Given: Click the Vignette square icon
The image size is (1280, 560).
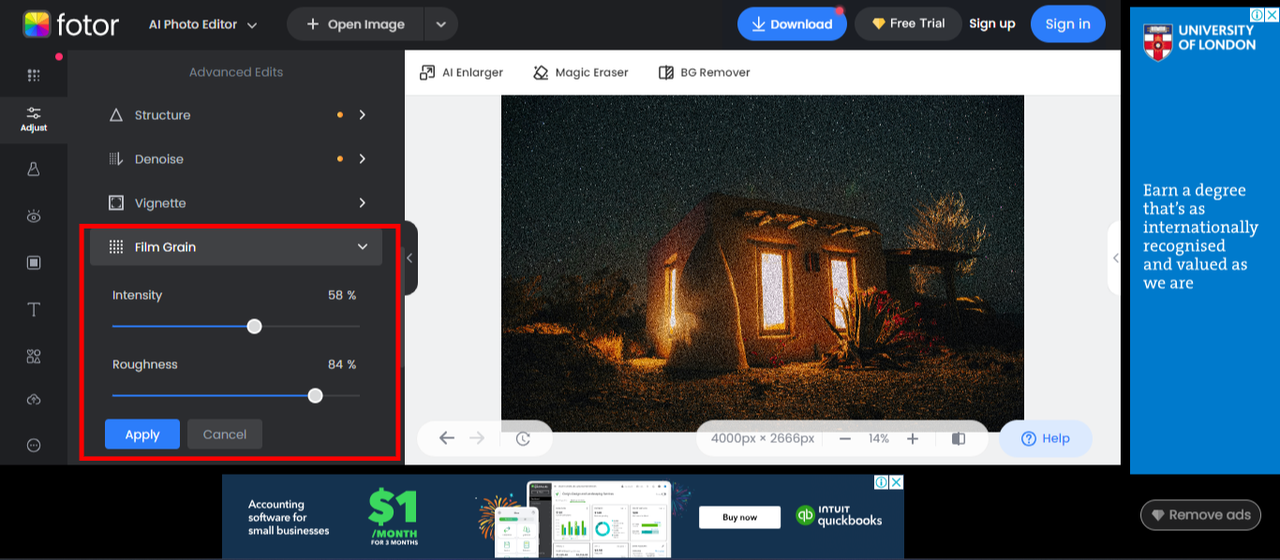Looking at the screenshot, I should click(116, 203).
